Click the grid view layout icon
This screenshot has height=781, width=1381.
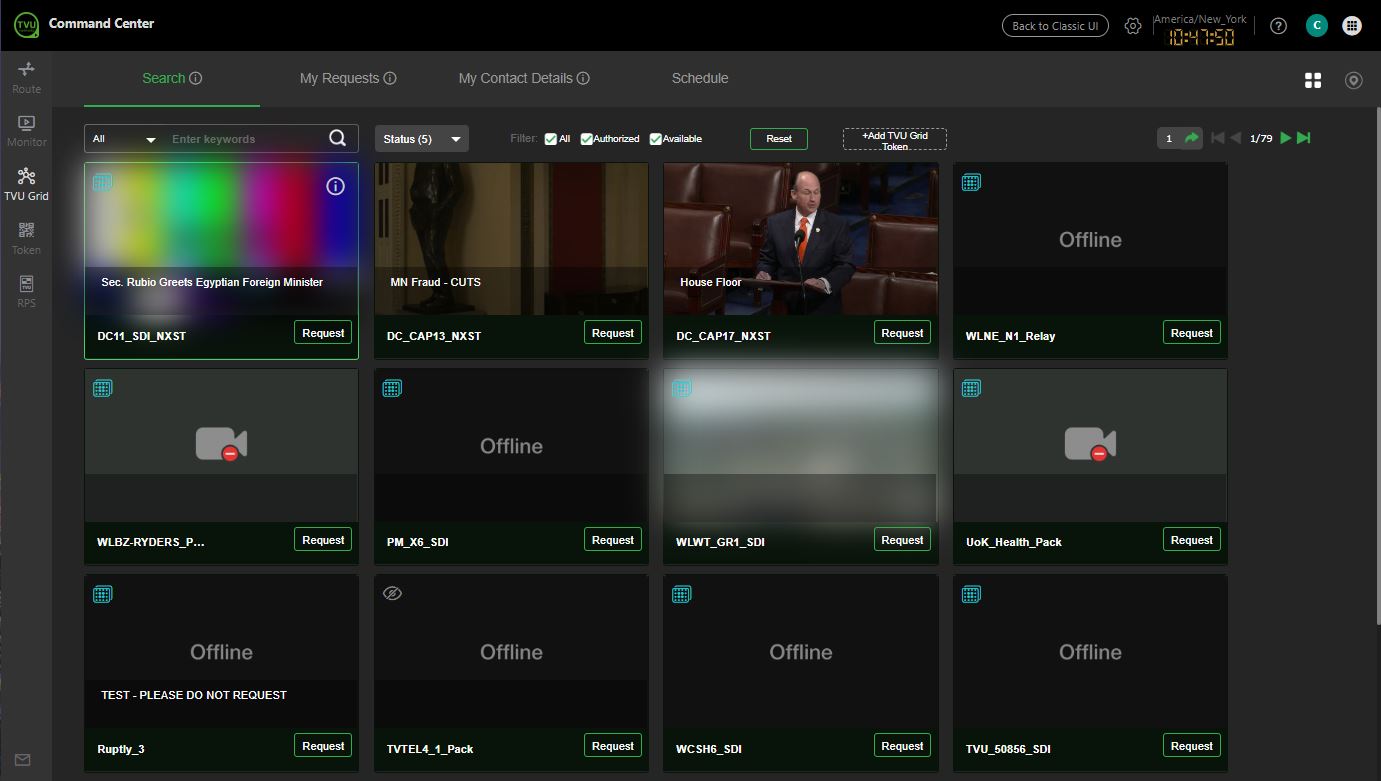pyautogui.click(x=1312, y=79)
